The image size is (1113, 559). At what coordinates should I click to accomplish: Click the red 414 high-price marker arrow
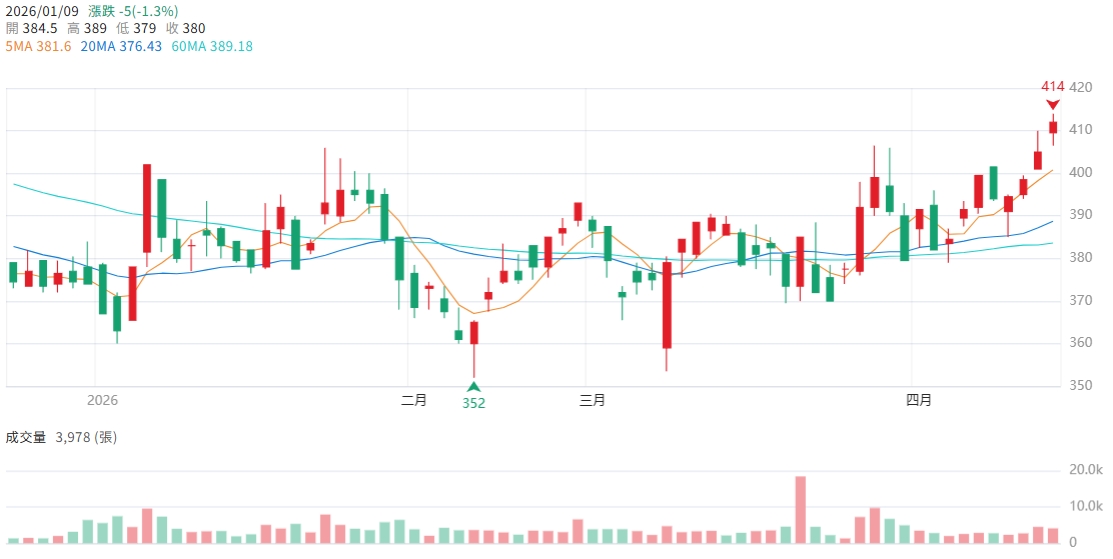point(1053,104)
